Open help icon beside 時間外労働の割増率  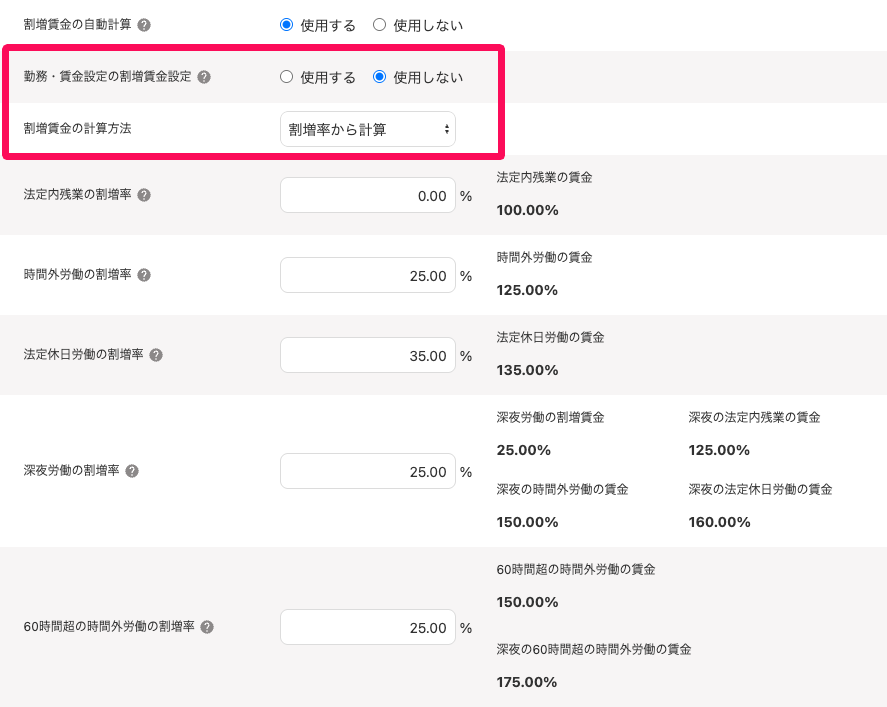coord(144,275)
